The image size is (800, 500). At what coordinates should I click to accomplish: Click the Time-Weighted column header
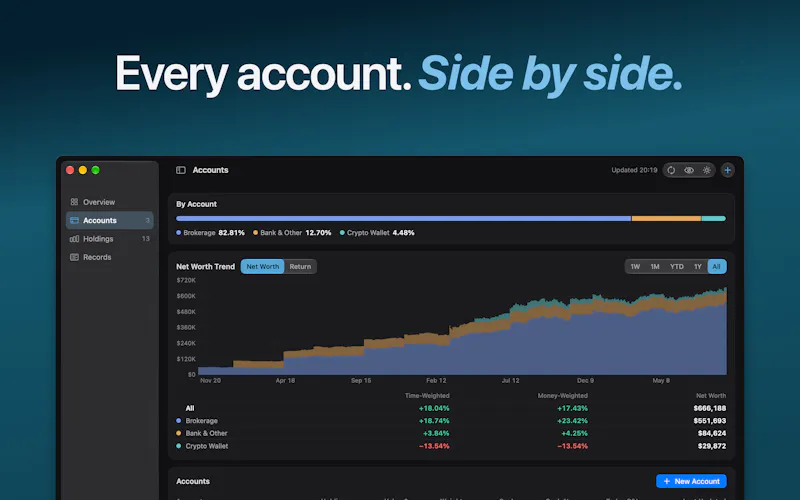pos(427,395)
